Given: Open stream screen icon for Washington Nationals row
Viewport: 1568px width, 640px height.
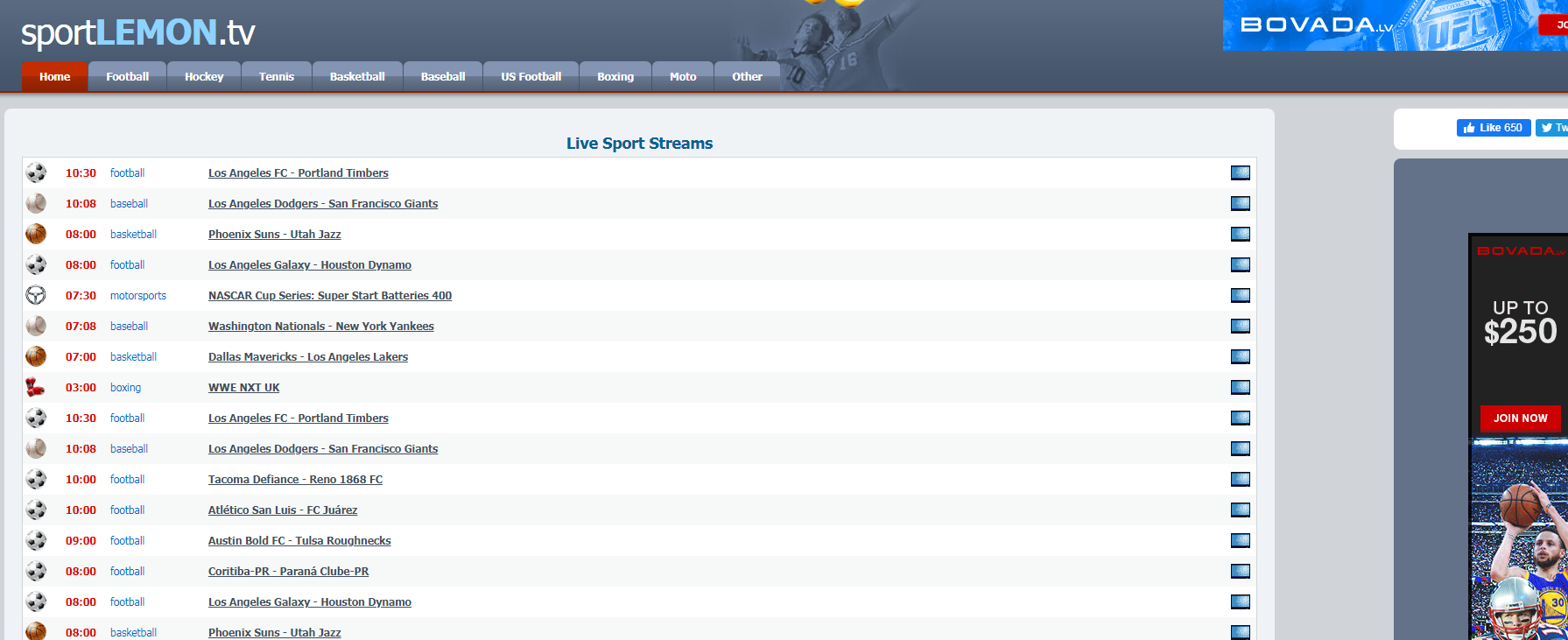Looking at the screenshot, I should pyautogui.click(x=1241, y=326).
